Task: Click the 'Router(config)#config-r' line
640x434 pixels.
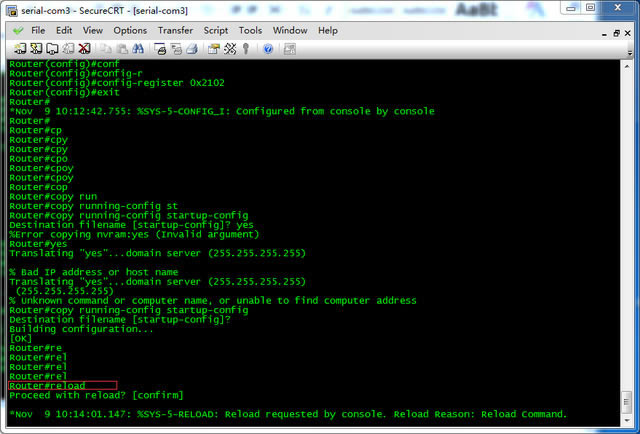Action: pyautogui.click(x=76, y=73)
